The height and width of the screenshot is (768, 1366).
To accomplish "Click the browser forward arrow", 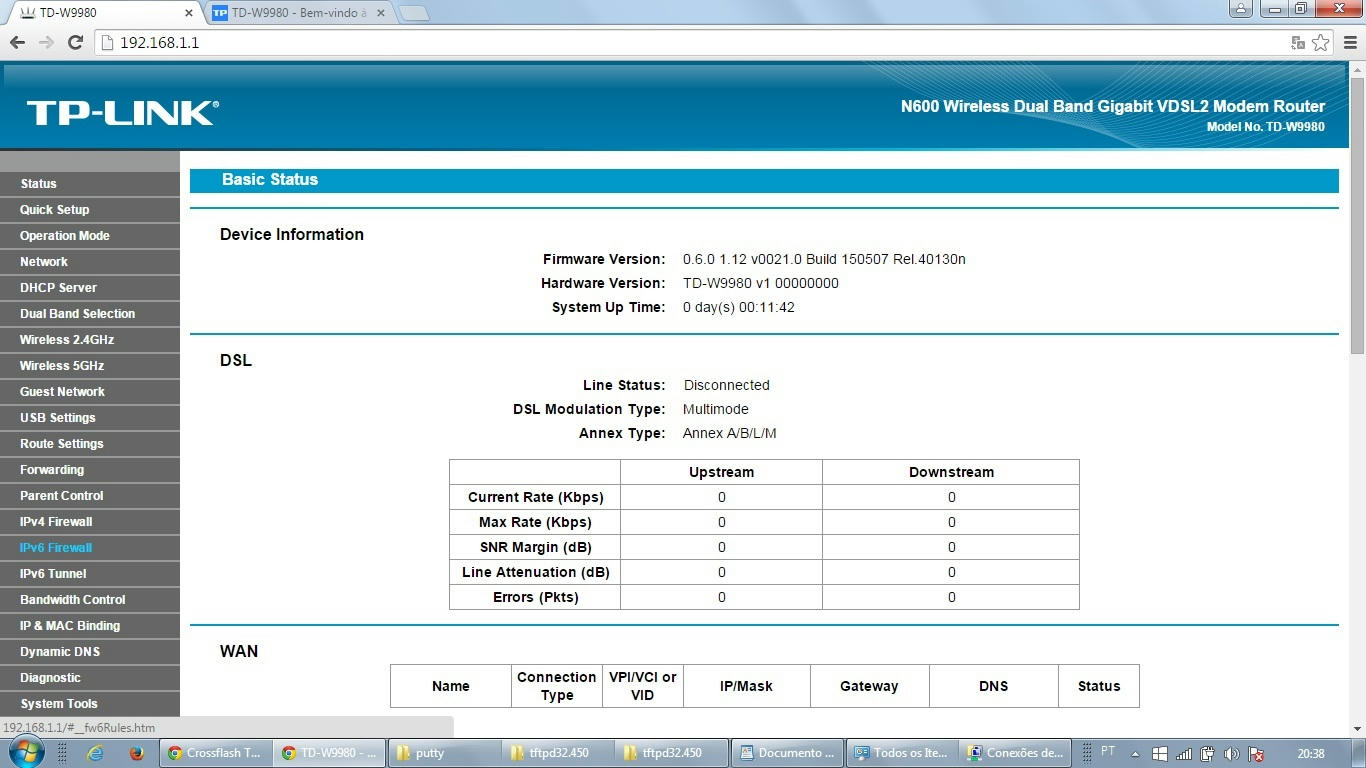I will click(46, 42).
